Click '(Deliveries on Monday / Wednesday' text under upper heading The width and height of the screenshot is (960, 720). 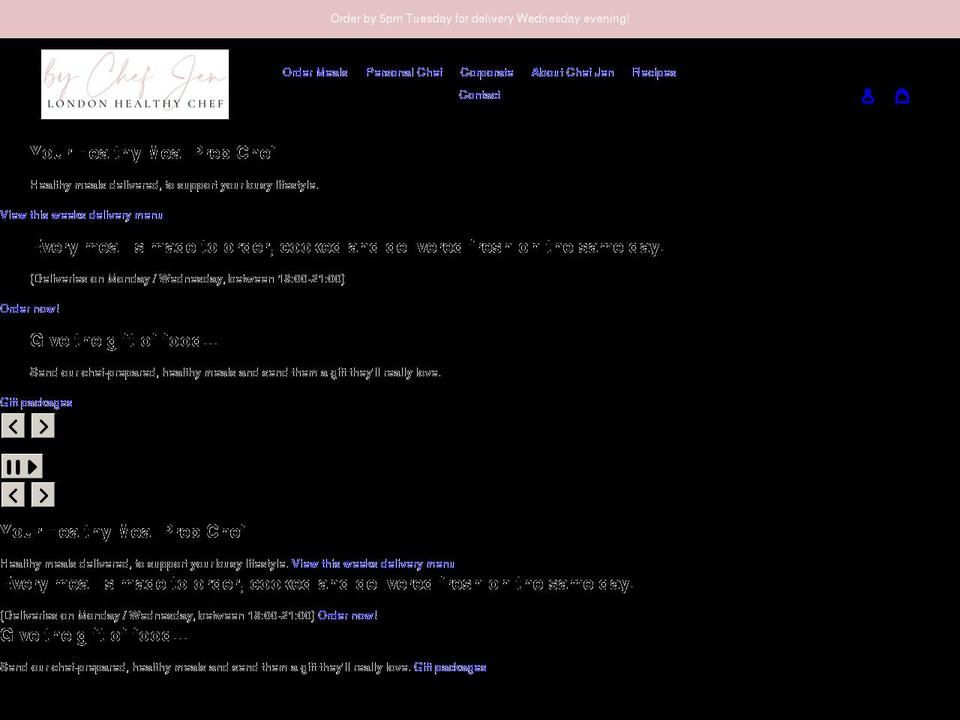click(x=187, y=279)
